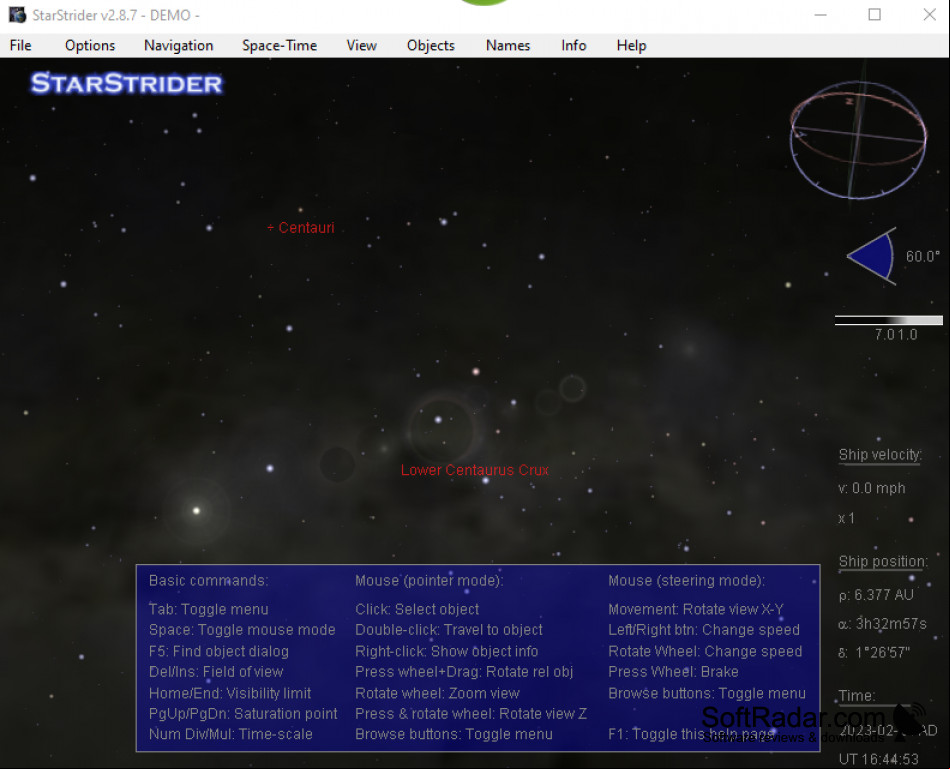Adjust the magnitude visibility limit bar
This screenshot has width=950, height=769.
(888, 320)
